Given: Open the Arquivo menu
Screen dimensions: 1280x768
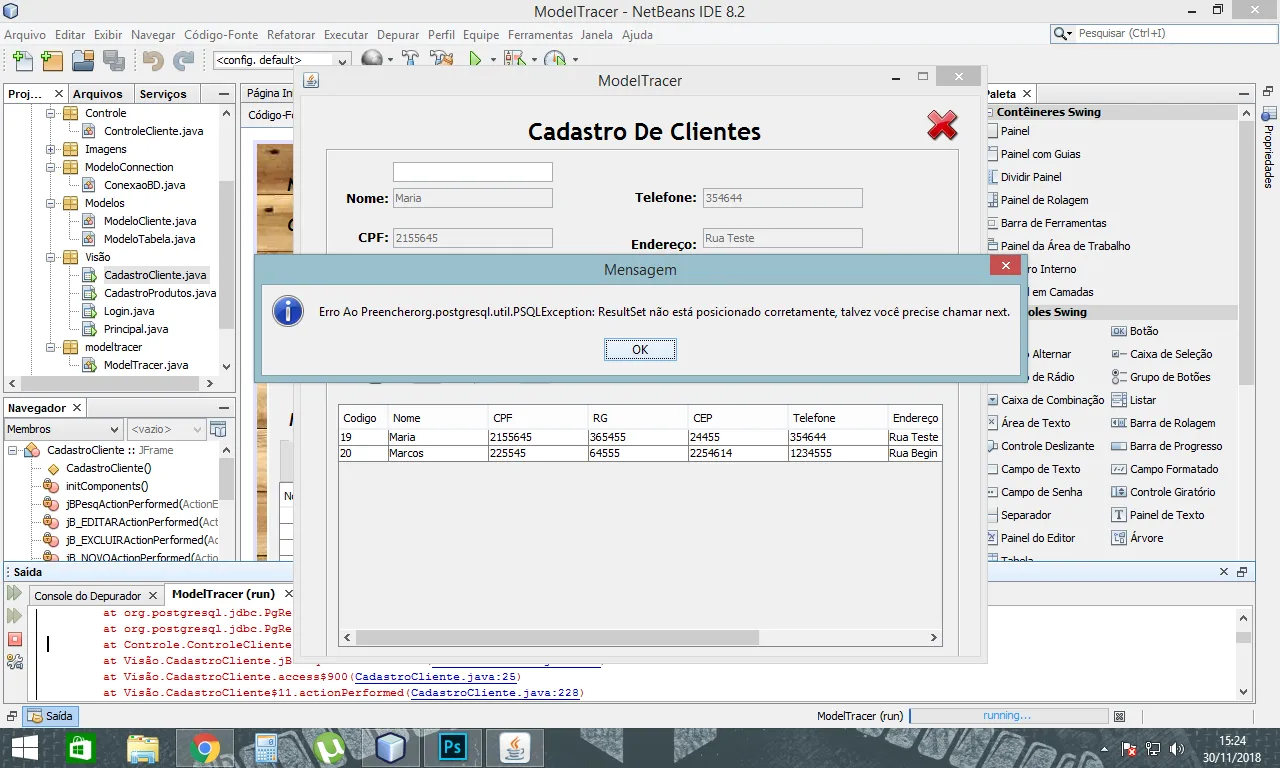Looking at the screenshot, I should click(25, 34).
